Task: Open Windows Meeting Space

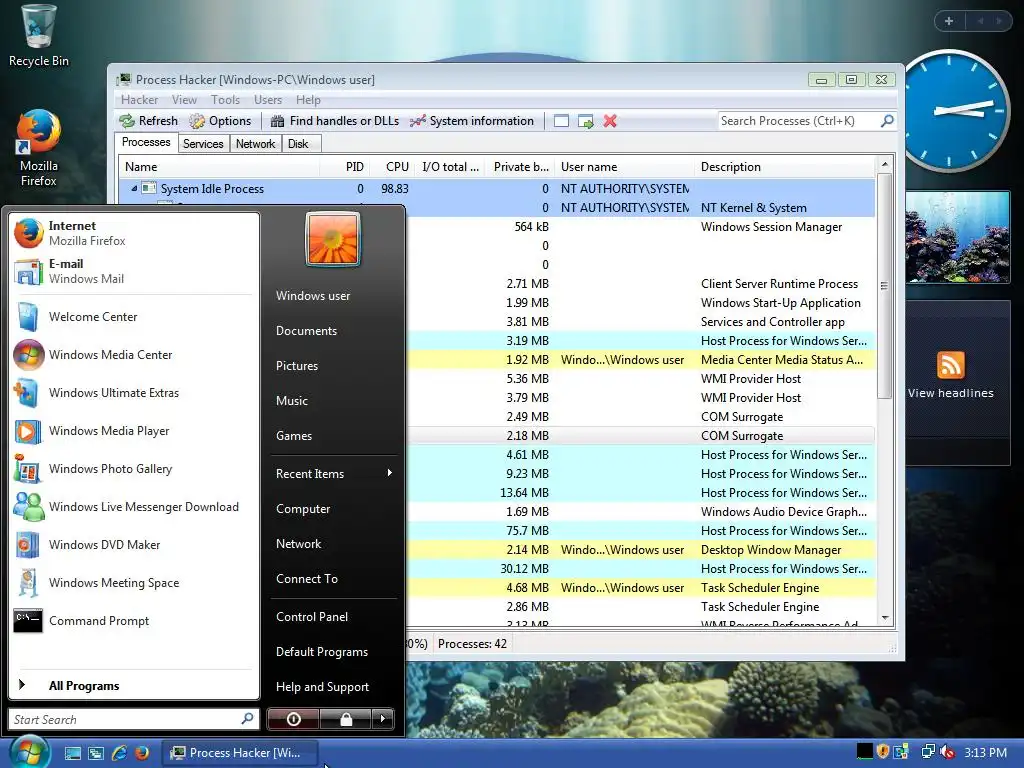Action: pyautogui.click(x=134, y=583)
